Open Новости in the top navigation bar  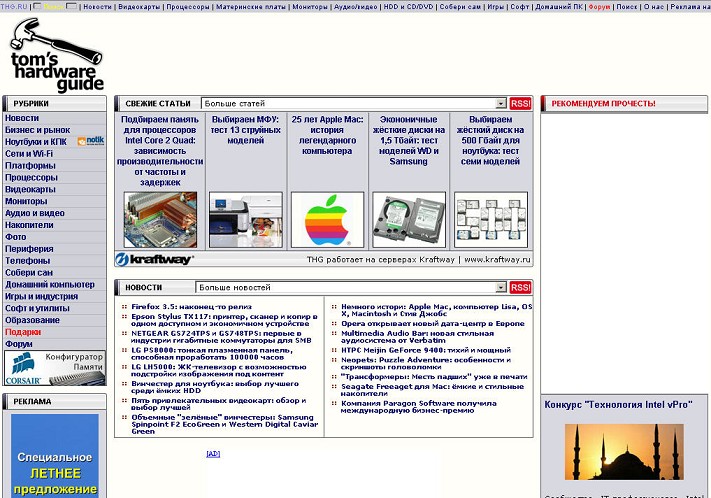pos(97,7)
